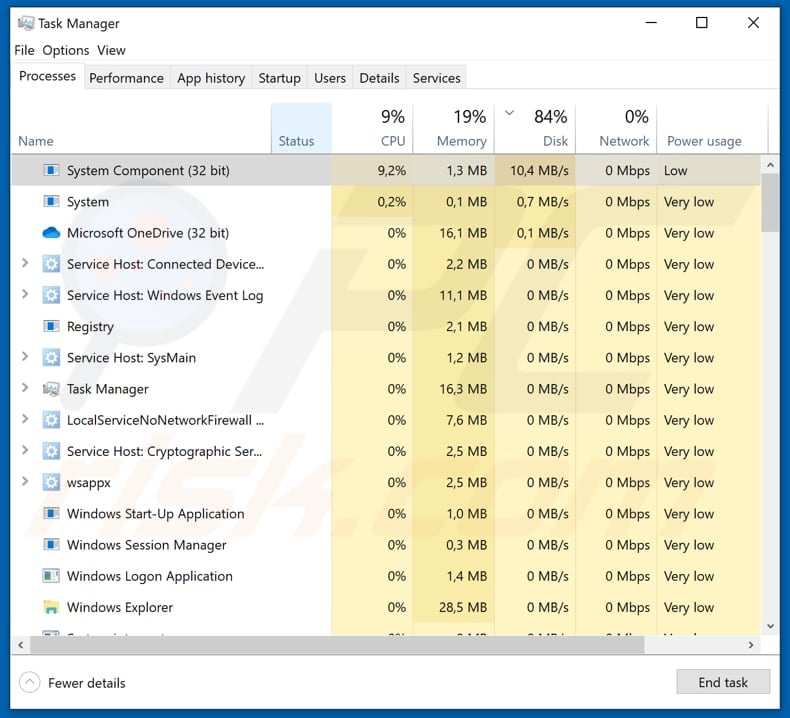Click the Microsoft OneDrive cloud icon
This screenshot has width=790, height=718.
(x=51, y=233)
